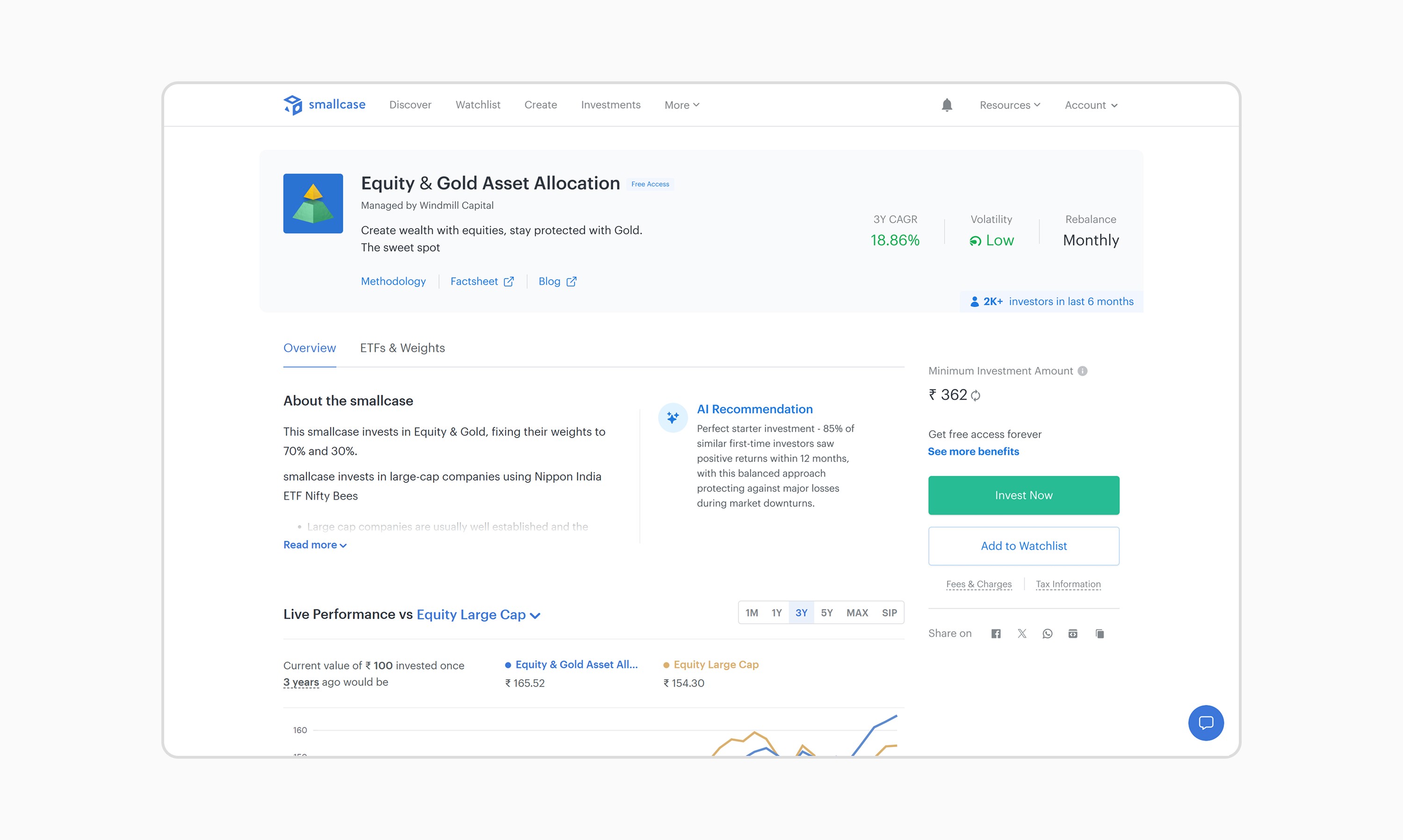
Task: Open the Factsheet link
Action: [482, 281]
